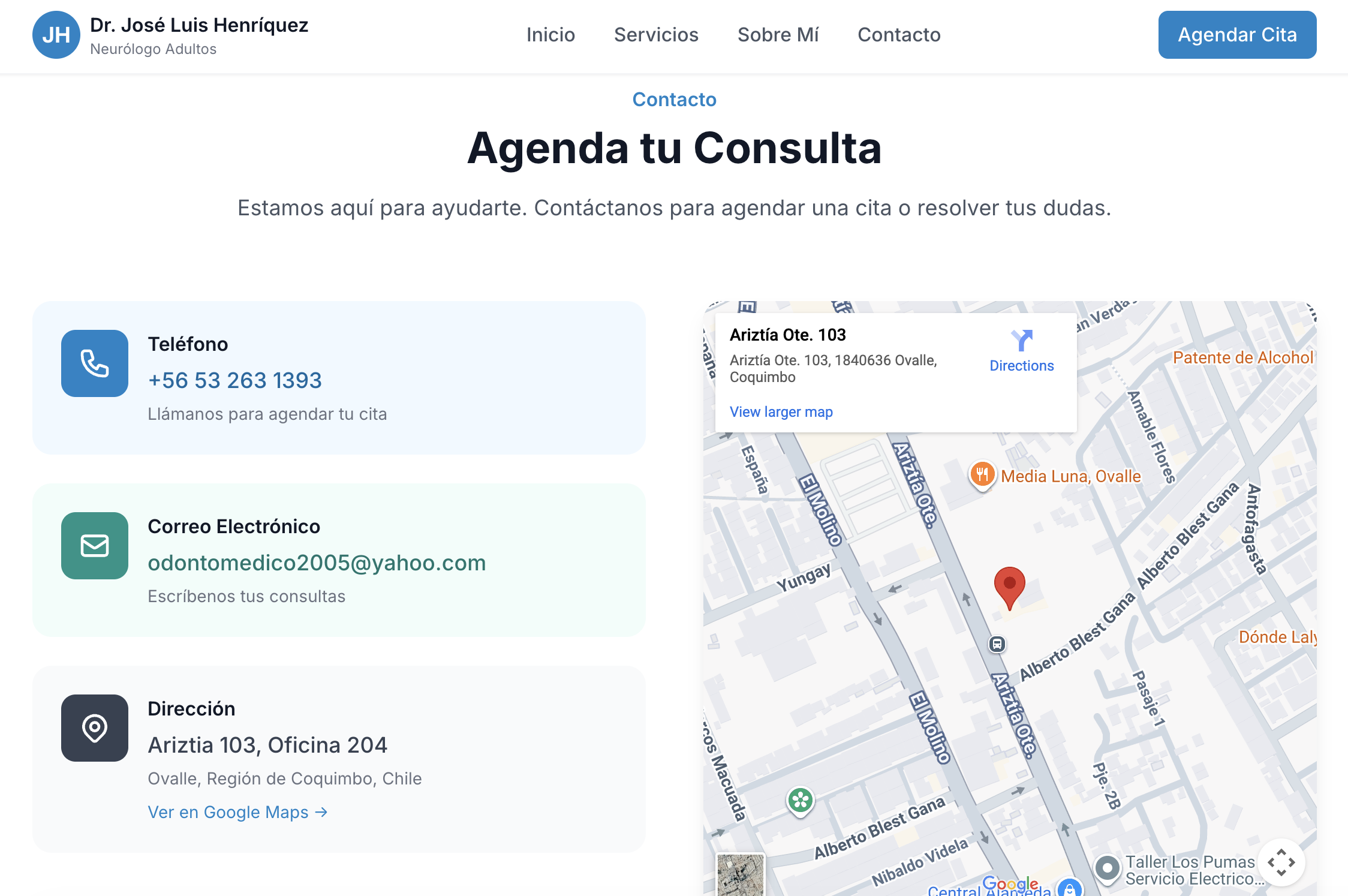The image size is (1348, 896).
Task: Click the odontomedico2005@yahoo.com email link
Action: click(x=317, y=563)
